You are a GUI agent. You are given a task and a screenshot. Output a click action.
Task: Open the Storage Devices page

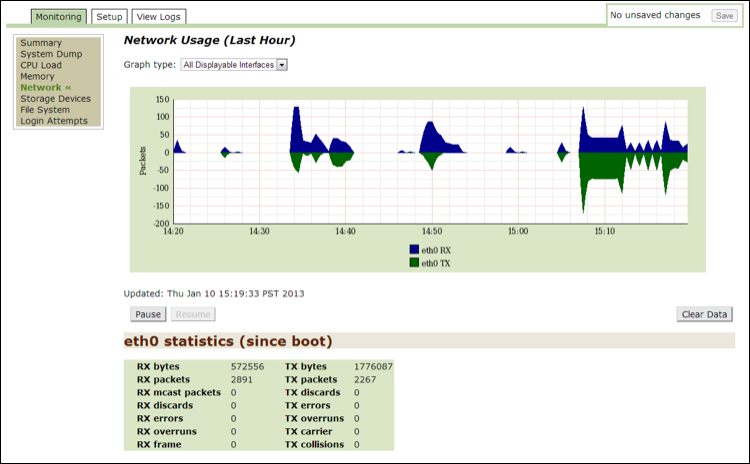point(55,99)
